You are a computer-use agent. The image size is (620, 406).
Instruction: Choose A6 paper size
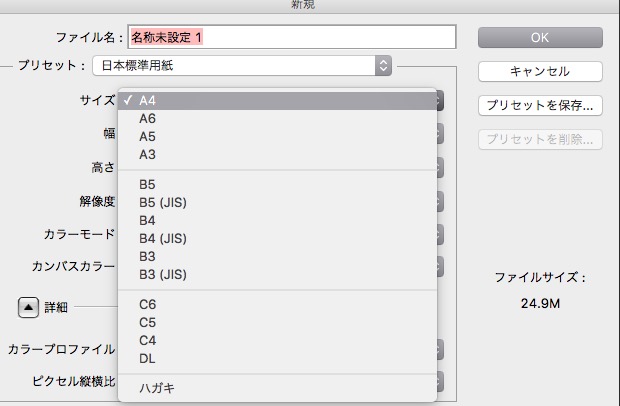click(x=148, y=118)
